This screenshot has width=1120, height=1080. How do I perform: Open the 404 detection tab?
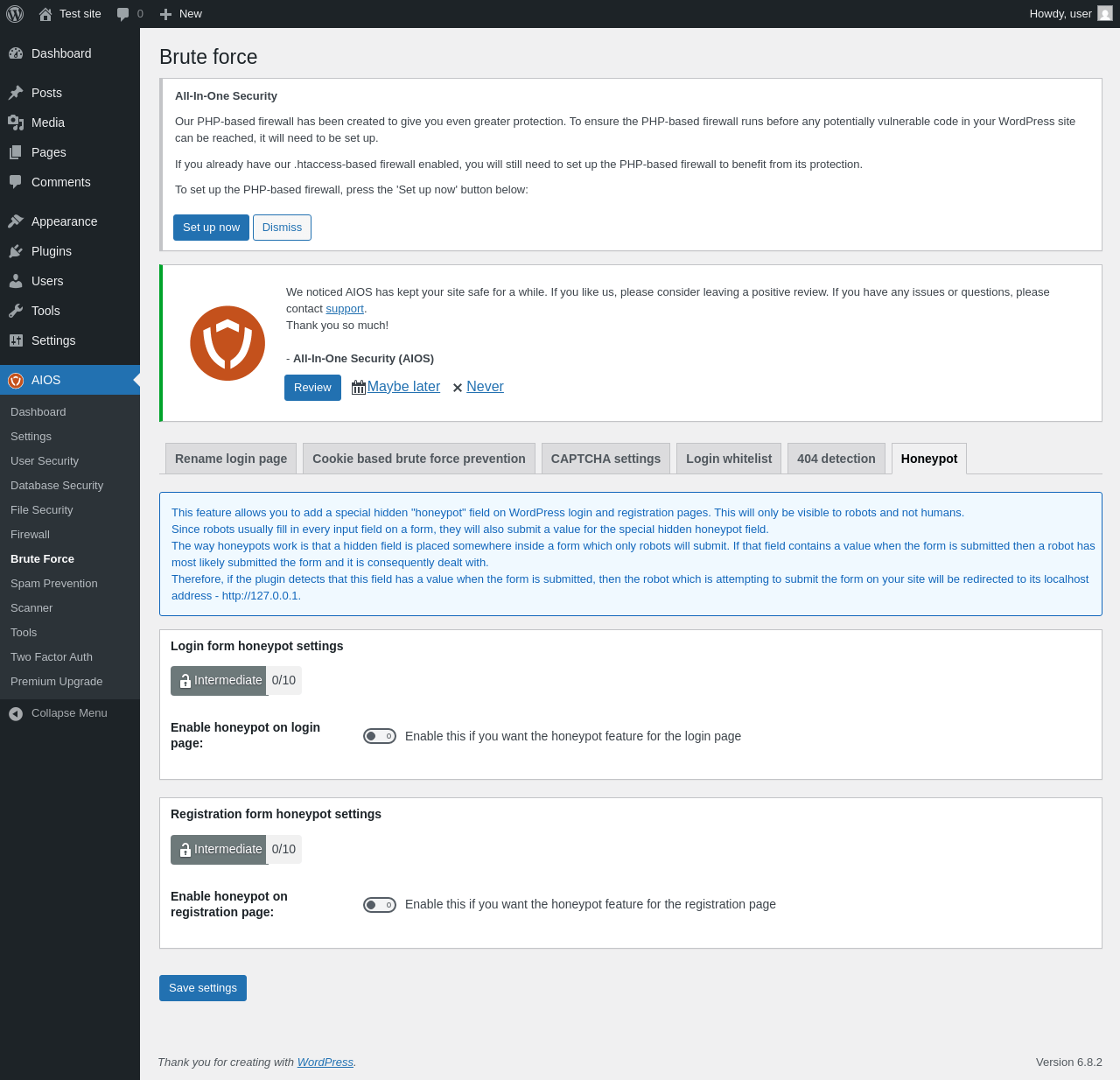click(836, 459)
